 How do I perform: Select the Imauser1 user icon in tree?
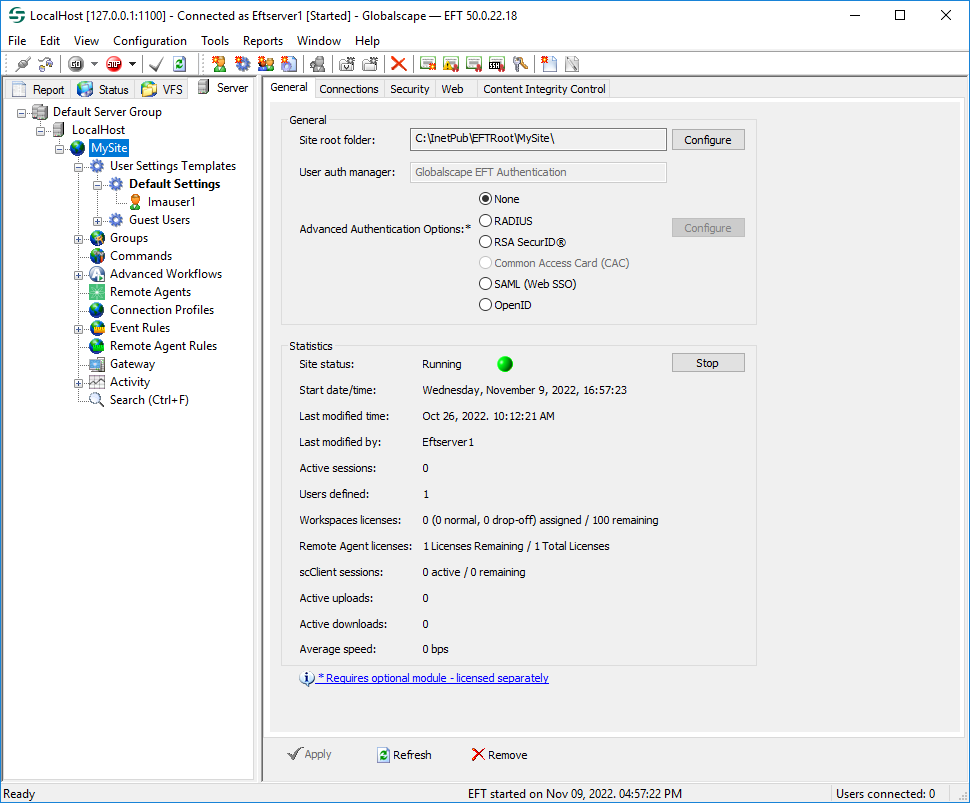coord(135,202)
